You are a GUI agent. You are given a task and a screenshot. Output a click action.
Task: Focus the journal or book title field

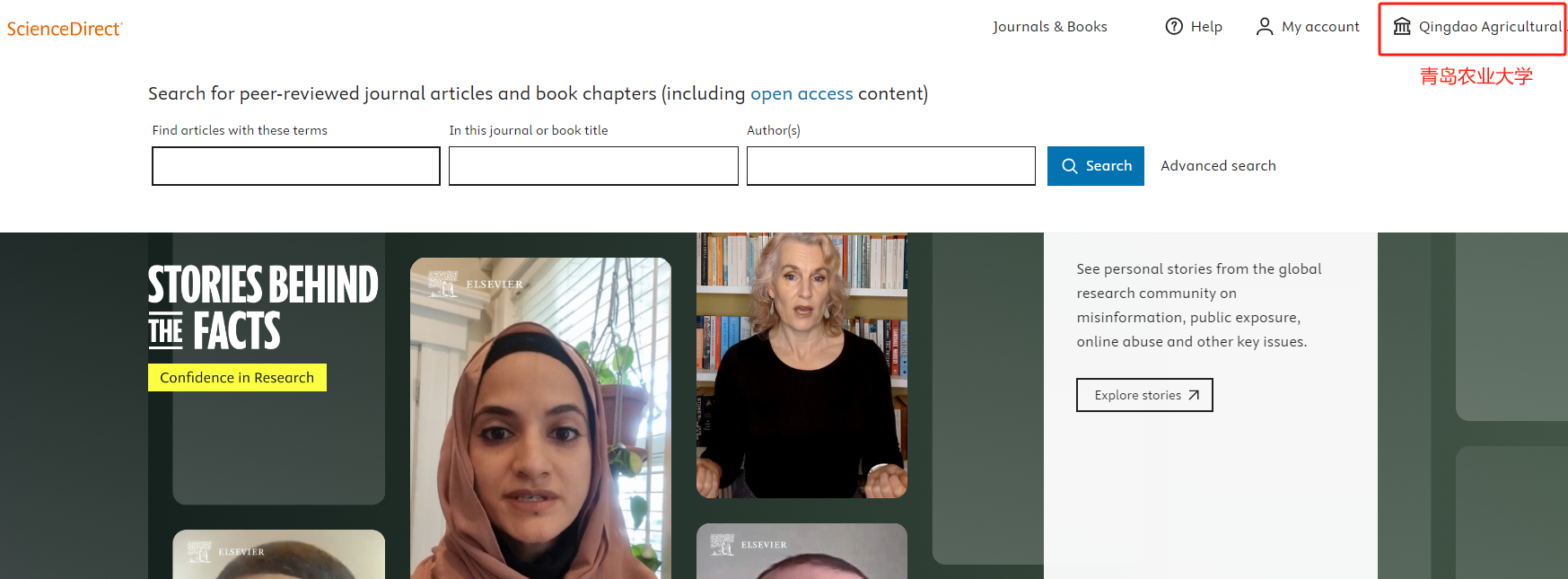point(593,166)
